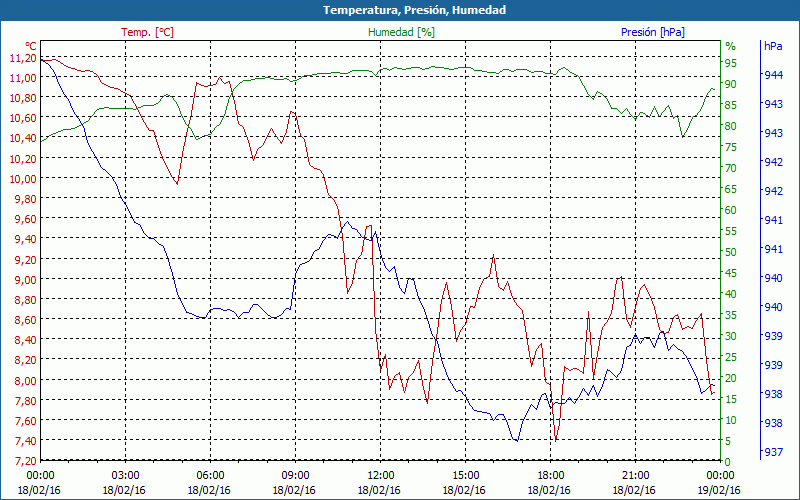Click the green "25" humidity axis value
800x500 pixels.
(731, 357)
